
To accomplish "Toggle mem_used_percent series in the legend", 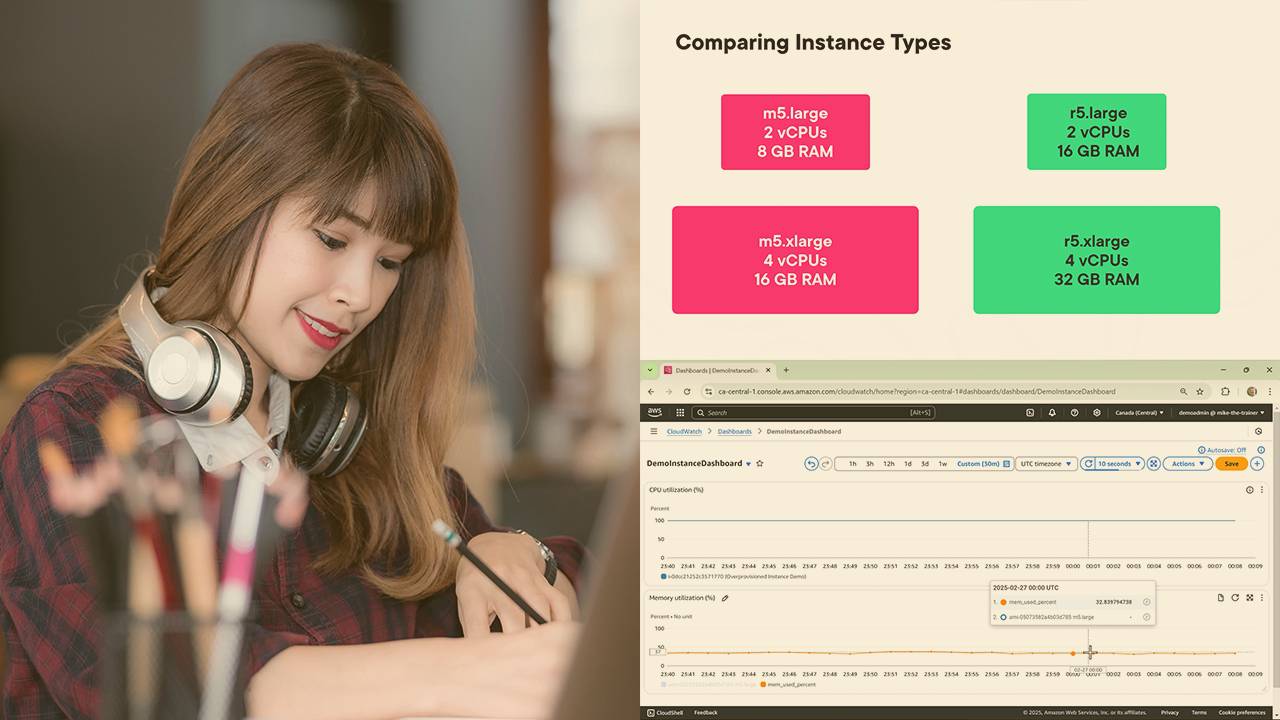I will point(790,685).
